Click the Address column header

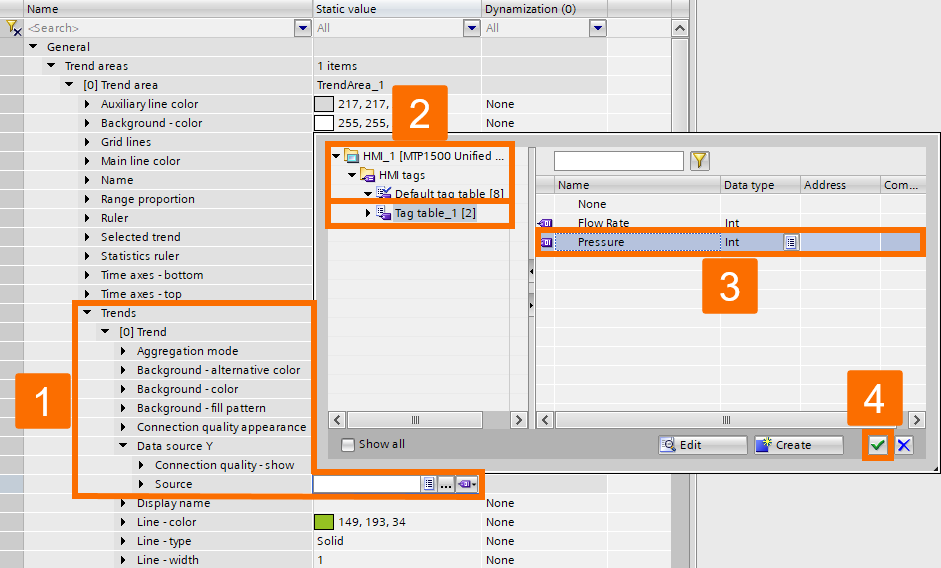(x=840, y=185)
